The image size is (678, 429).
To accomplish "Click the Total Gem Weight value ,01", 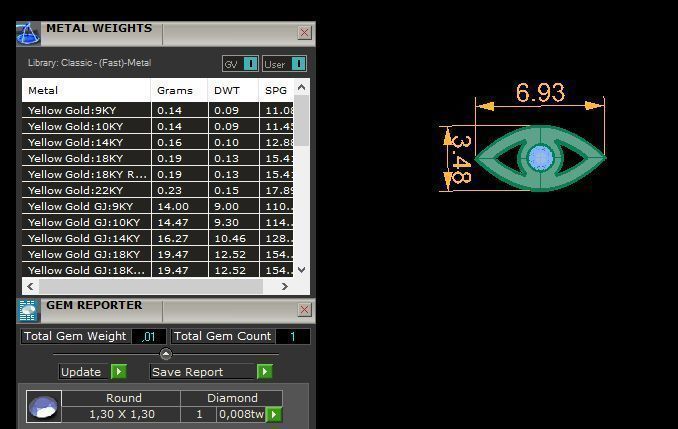I will (x=148, y=336).
